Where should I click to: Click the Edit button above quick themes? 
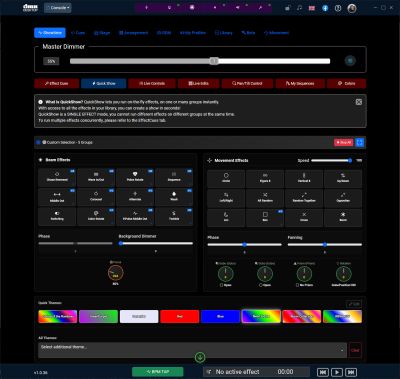pyautogui.click(x=354, y=304)
